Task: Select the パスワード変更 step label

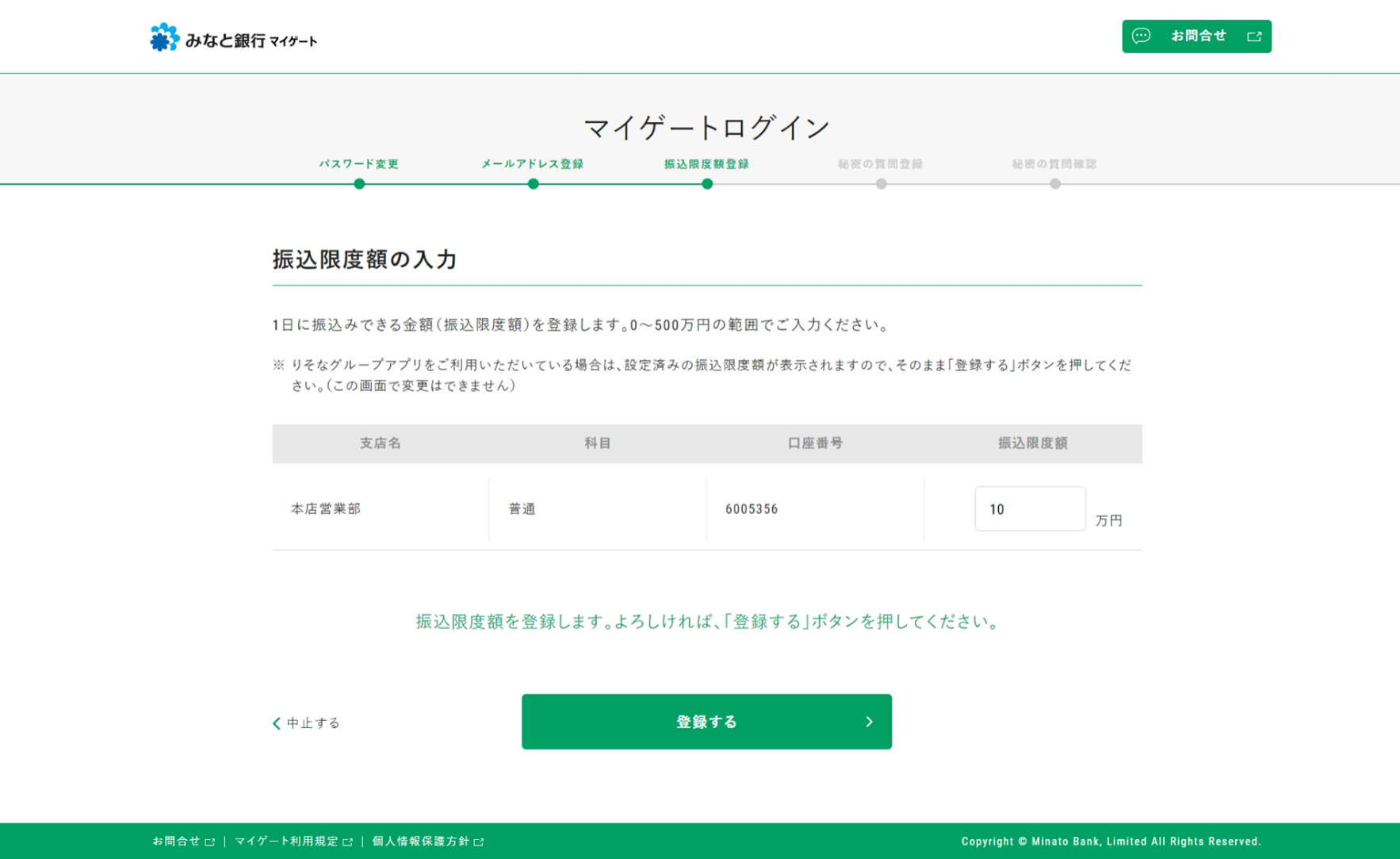Action: [359, 164]
